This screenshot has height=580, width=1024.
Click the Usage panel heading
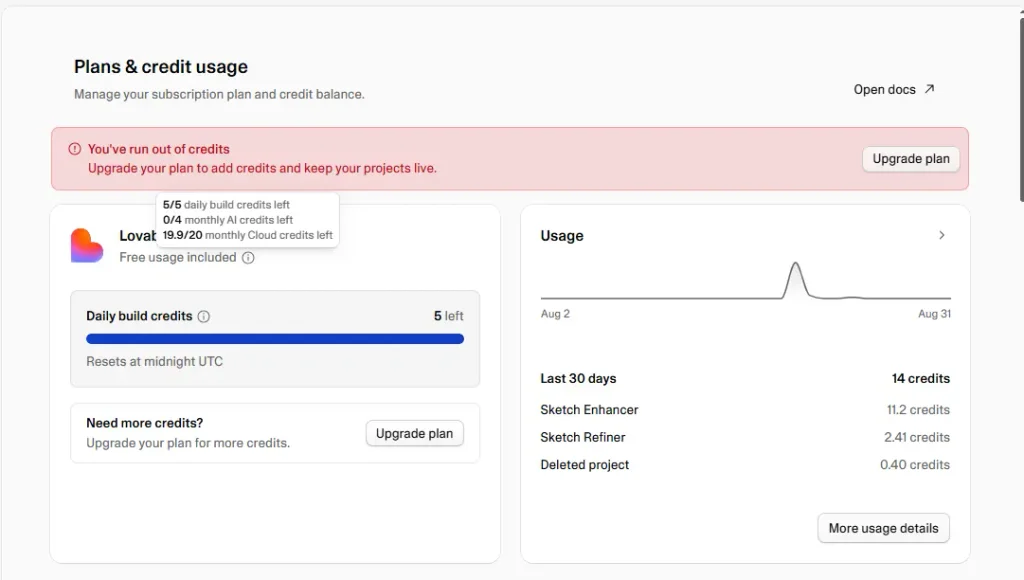point(562,236)
